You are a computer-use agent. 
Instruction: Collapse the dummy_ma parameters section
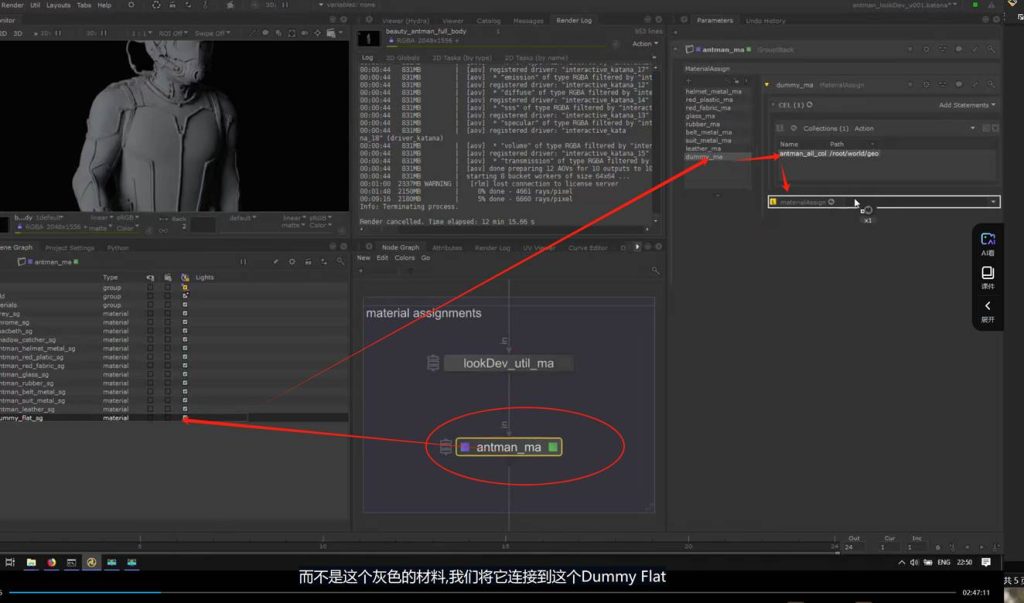tap(766, 85)
